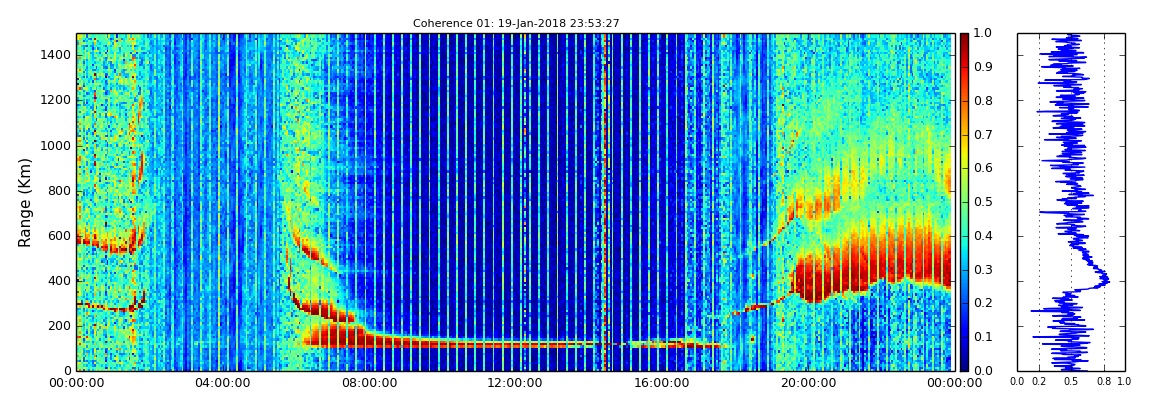Click the peak of the blue profile curve
1150x407 pixels.
(x=1107, y=281)
